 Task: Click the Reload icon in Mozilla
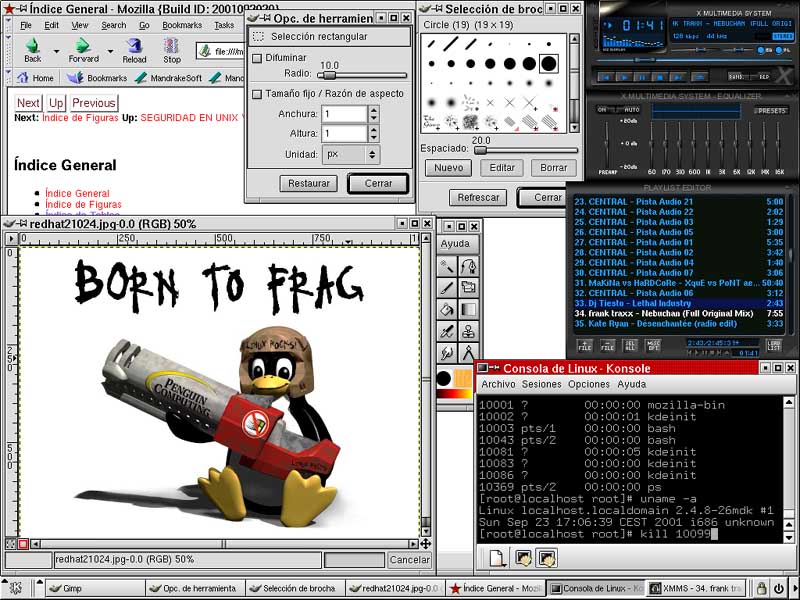point(134,46)
